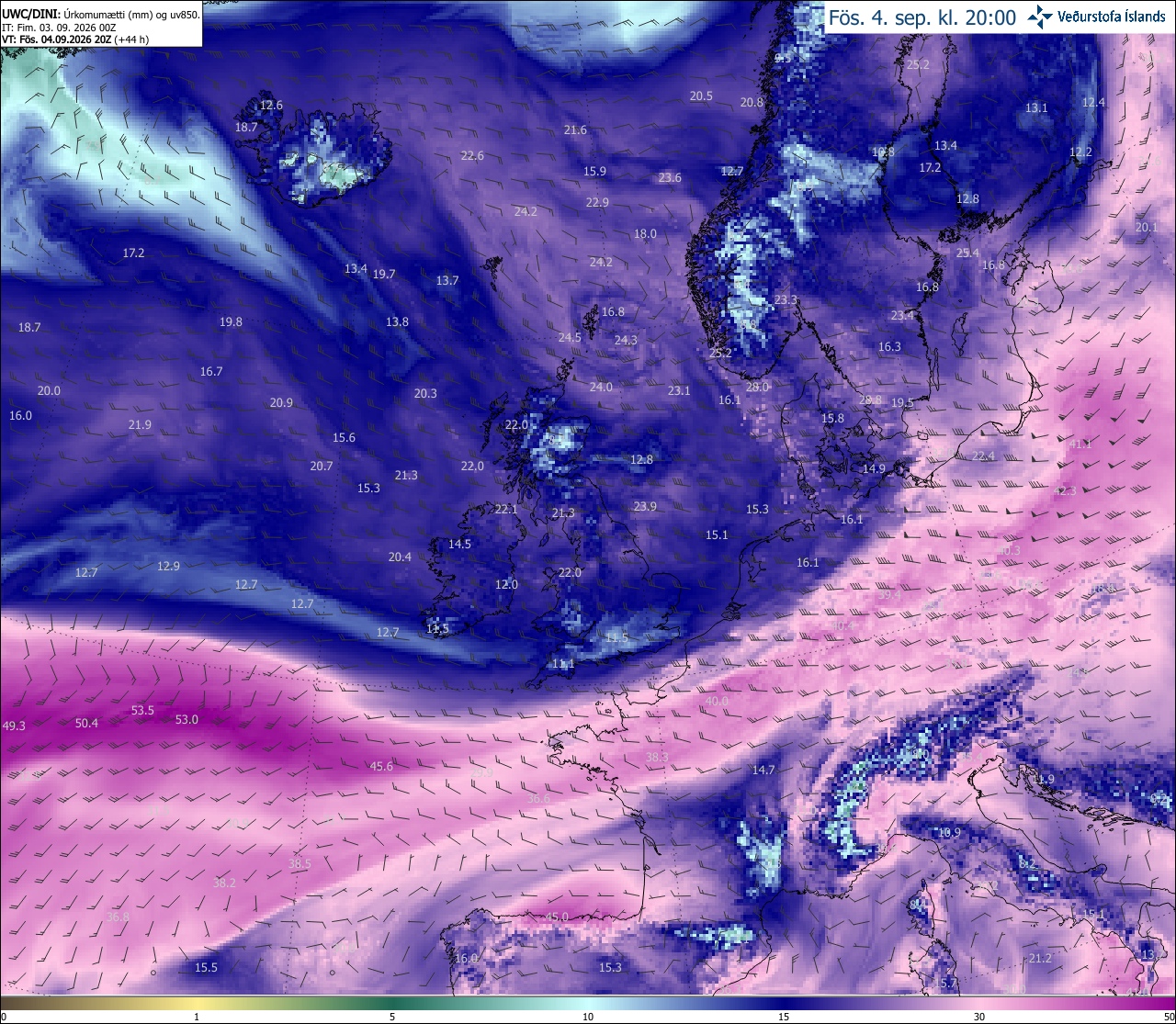
Task: Select the 12.6 value over Iceland
Action: (x=271, y=105)
